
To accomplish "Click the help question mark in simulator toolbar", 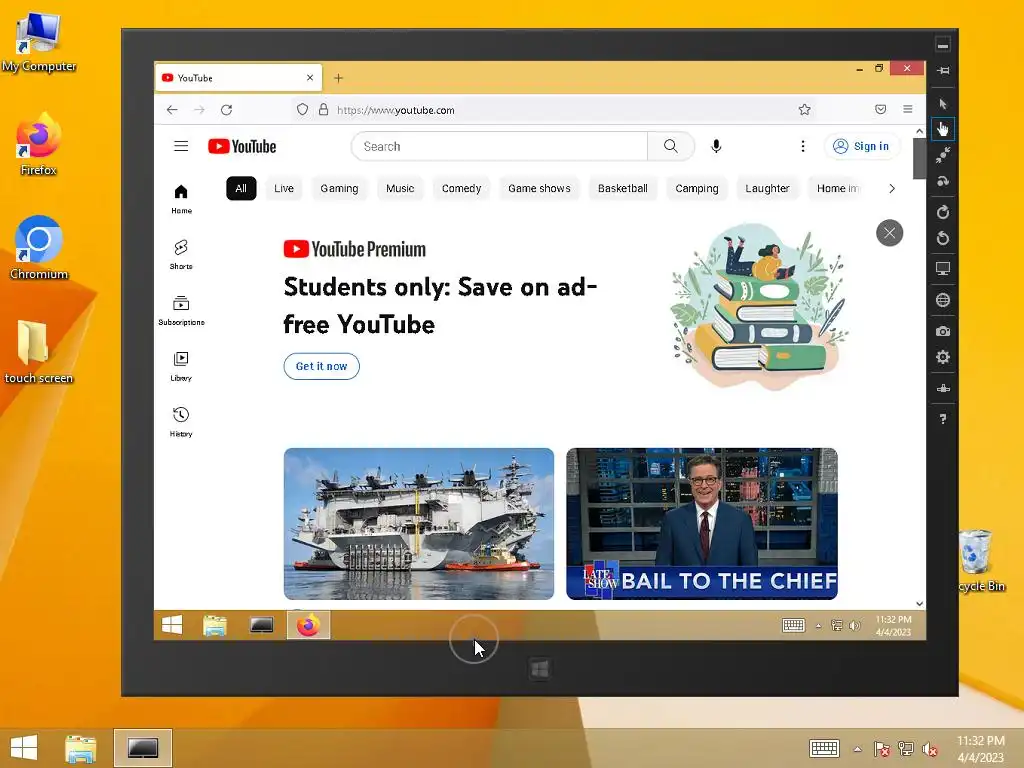I will (942, 419).
